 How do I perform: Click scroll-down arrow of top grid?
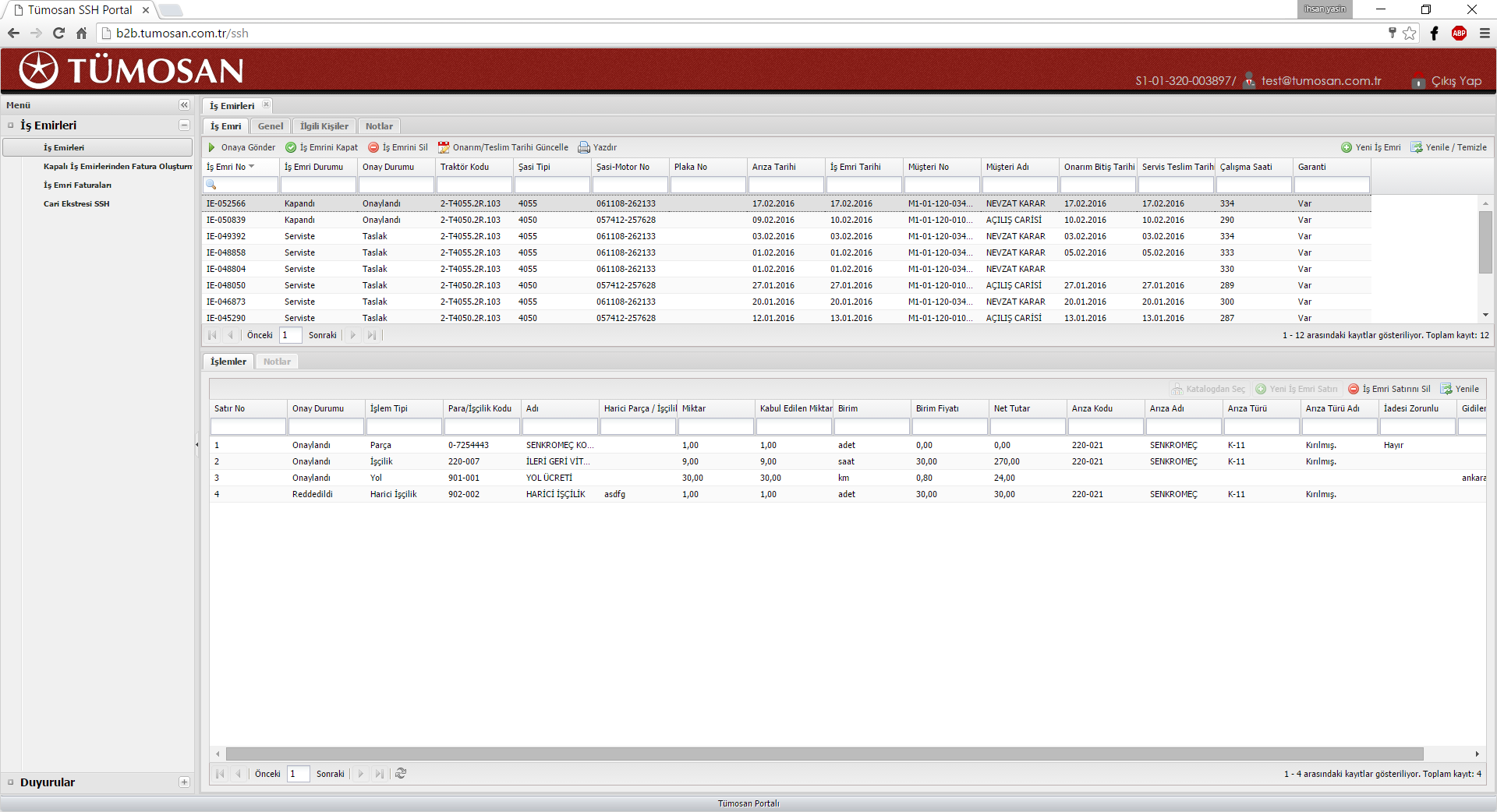click(x=1485, y=316)
